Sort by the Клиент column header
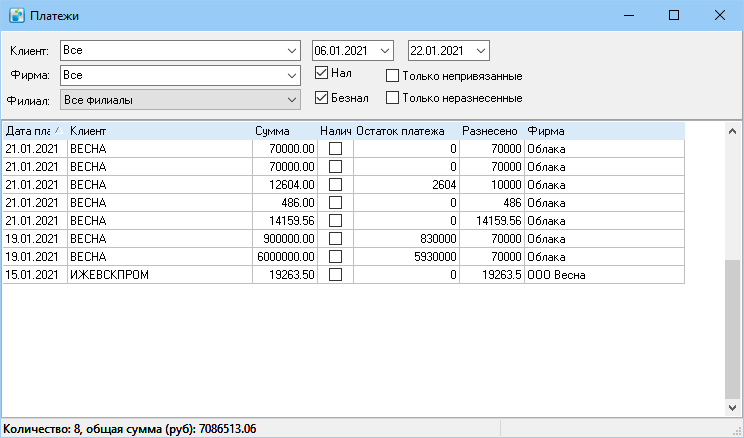Image resolution: width=744 pixels, height=438 pixels. 160,131
